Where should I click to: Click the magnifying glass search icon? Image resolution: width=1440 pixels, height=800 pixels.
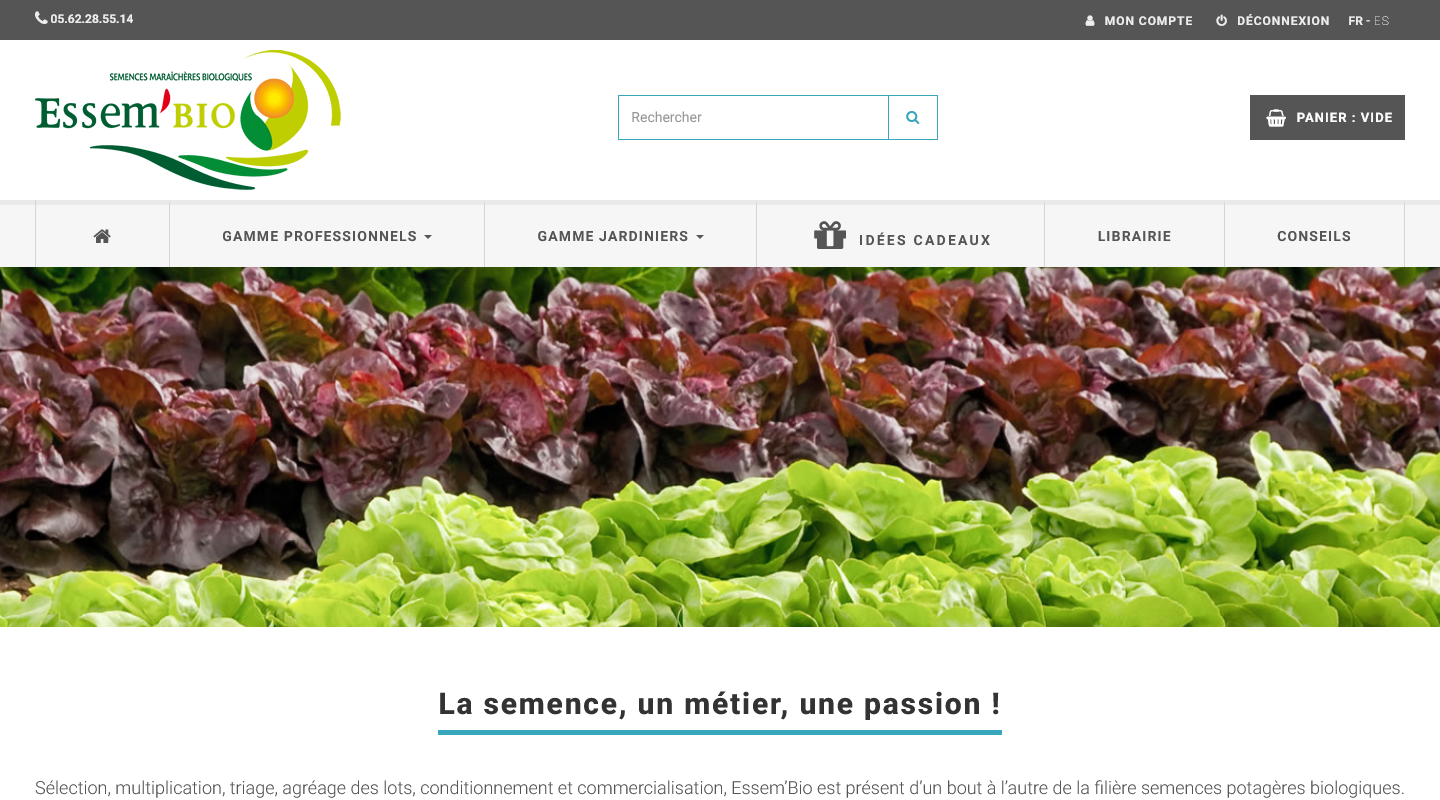[913, 117]
